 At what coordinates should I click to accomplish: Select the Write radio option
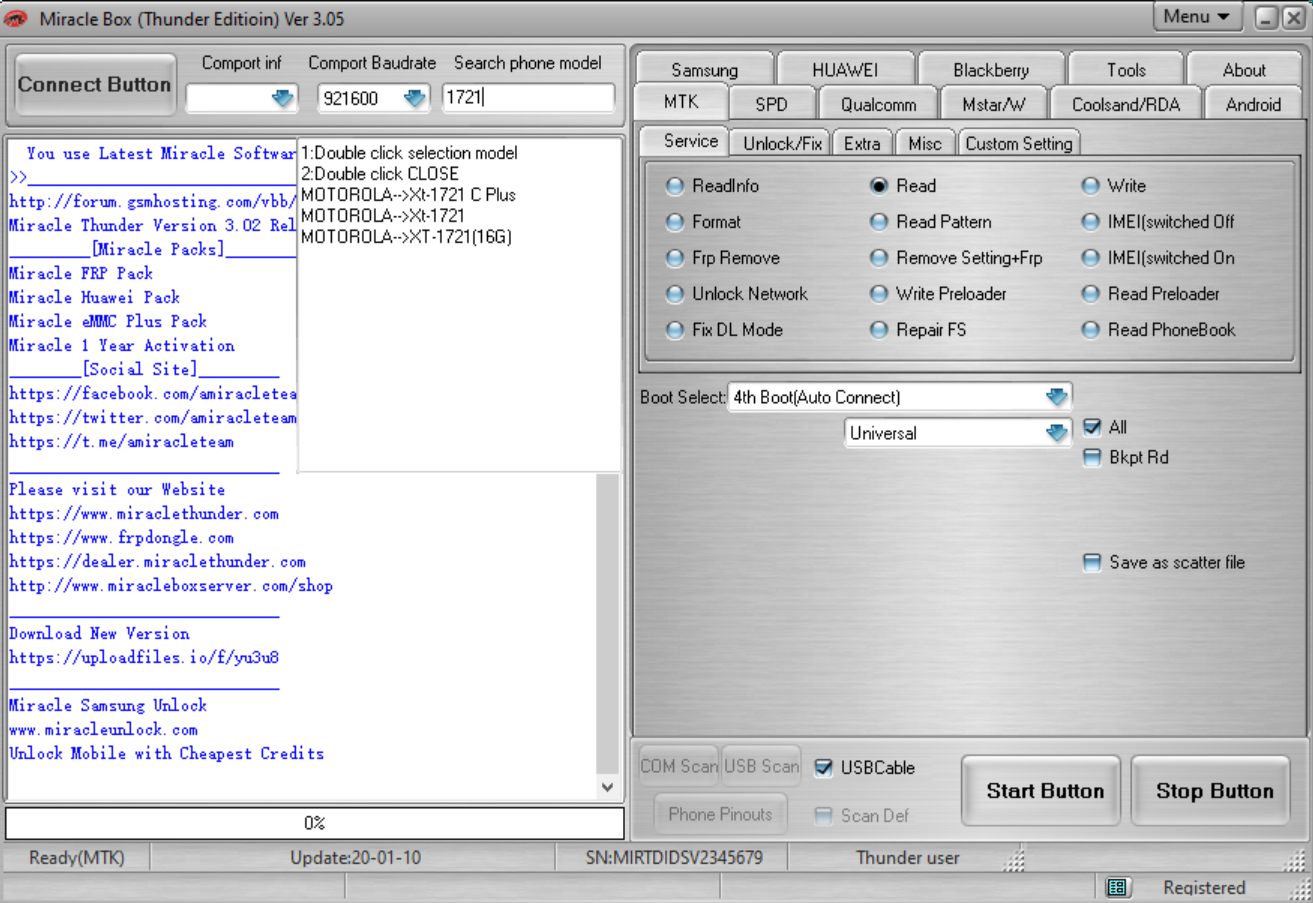pyautogui.click(x=1090, y=186)
